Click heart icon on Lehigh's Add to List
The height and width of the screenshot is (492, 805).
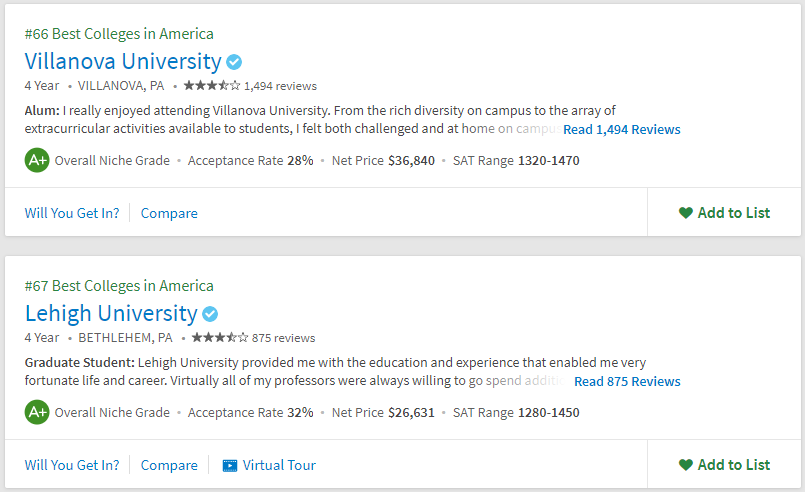tap(686, 465)
